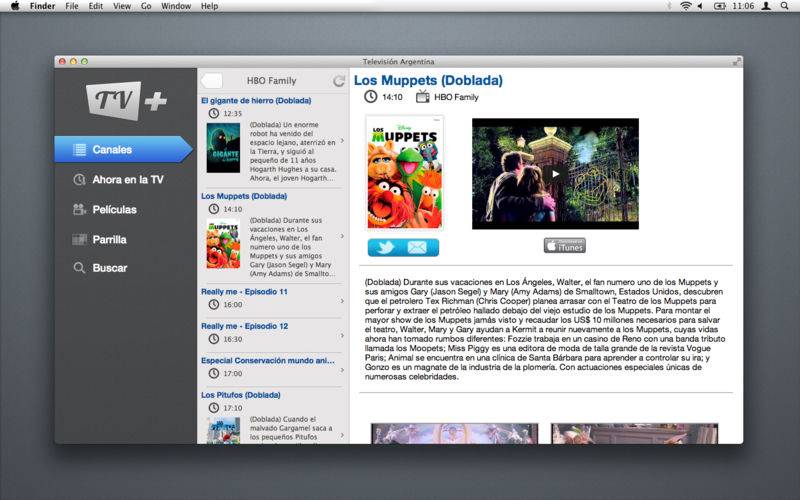The image size is (800, 500).
Task: Click the TV icon beside HBO Family
Action: click(422, 96)
